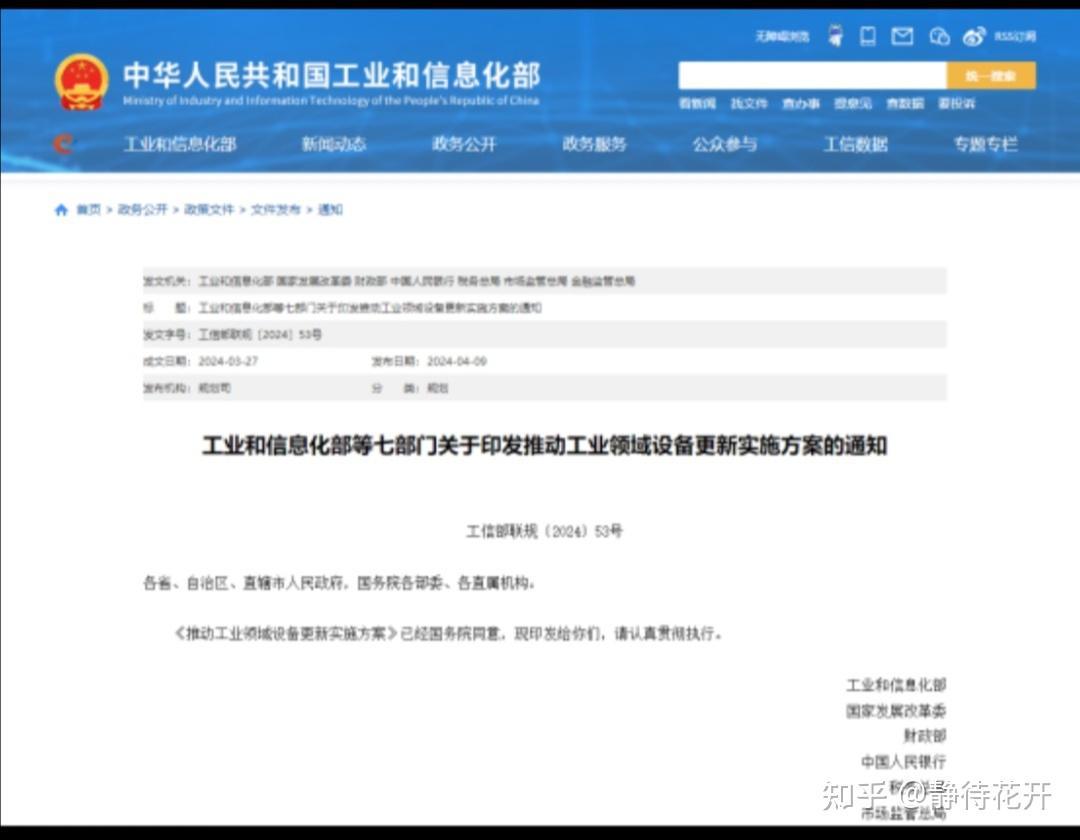Select the 提意见 quick link
Viewport: 1080px width, 840px height.
point(853,104)
